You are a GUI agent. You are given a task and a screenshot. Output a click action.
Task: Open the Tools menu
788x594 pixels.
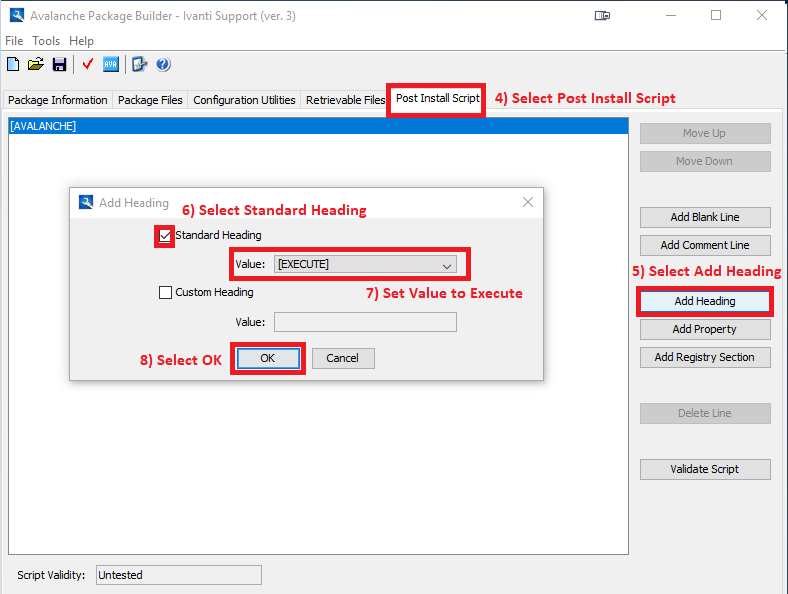pyautogui.click(x=46, y=41)
